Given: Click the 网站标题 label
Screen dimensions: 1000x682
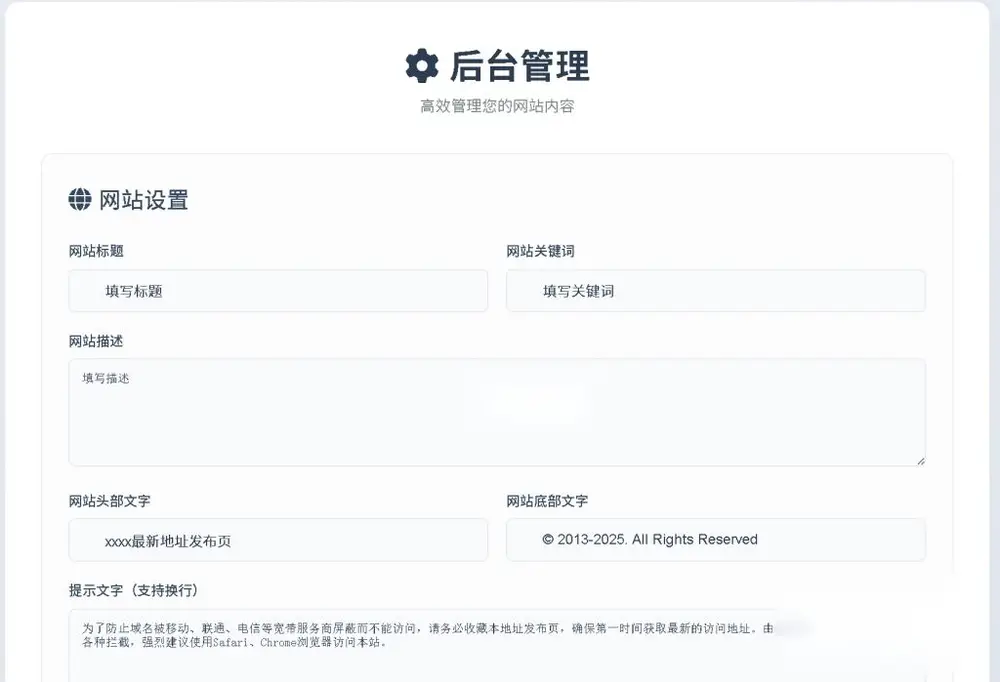Looking at the screenshot, I should point(96,251).
